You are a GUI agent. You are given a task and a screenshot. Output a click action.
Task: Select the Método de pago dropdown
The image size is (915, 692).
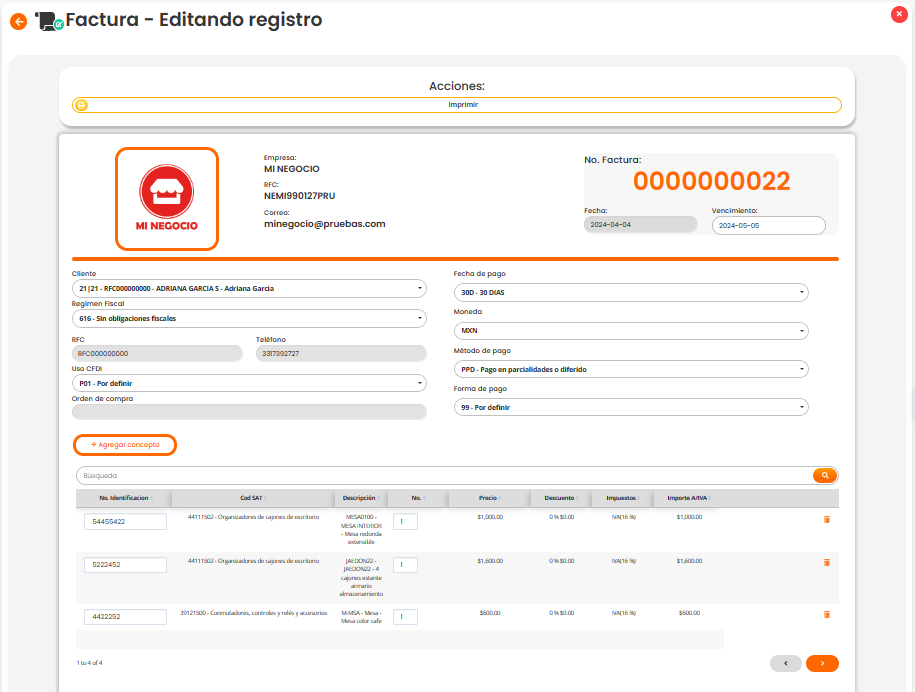pyautogui.click(x=631, y=369)
